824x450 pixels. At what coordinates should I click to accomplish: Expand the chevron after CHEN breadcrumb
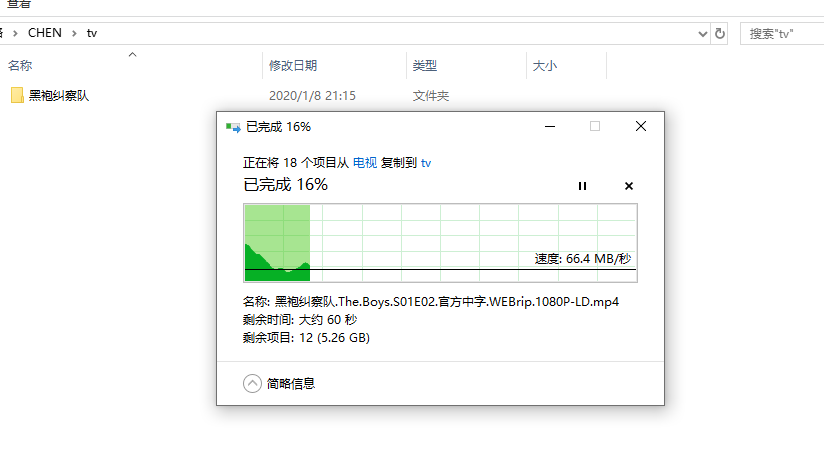(74, 33)
